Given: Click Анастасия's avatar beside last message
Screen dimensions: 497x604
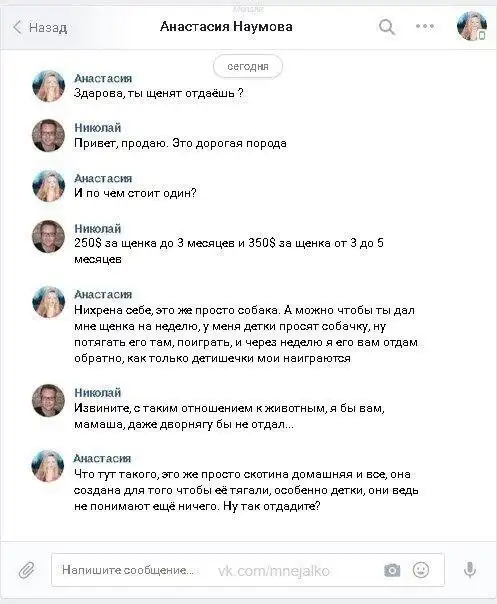Looking at the screenshot, I should click(x=48, y=466).
